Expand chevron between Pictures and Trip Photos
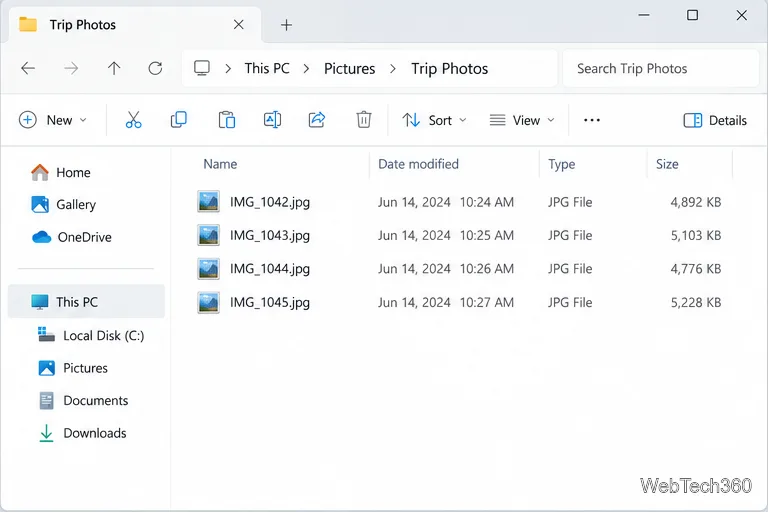 point(393,69)
